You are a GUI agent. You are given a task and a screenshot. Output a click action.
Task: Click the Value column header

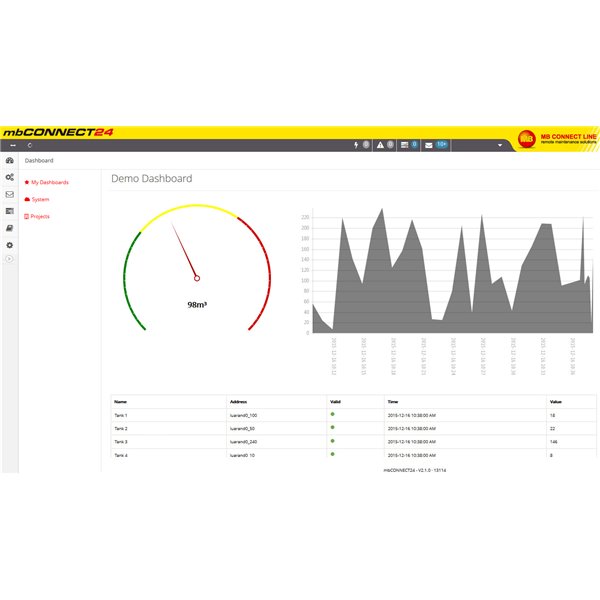[555, 401]
